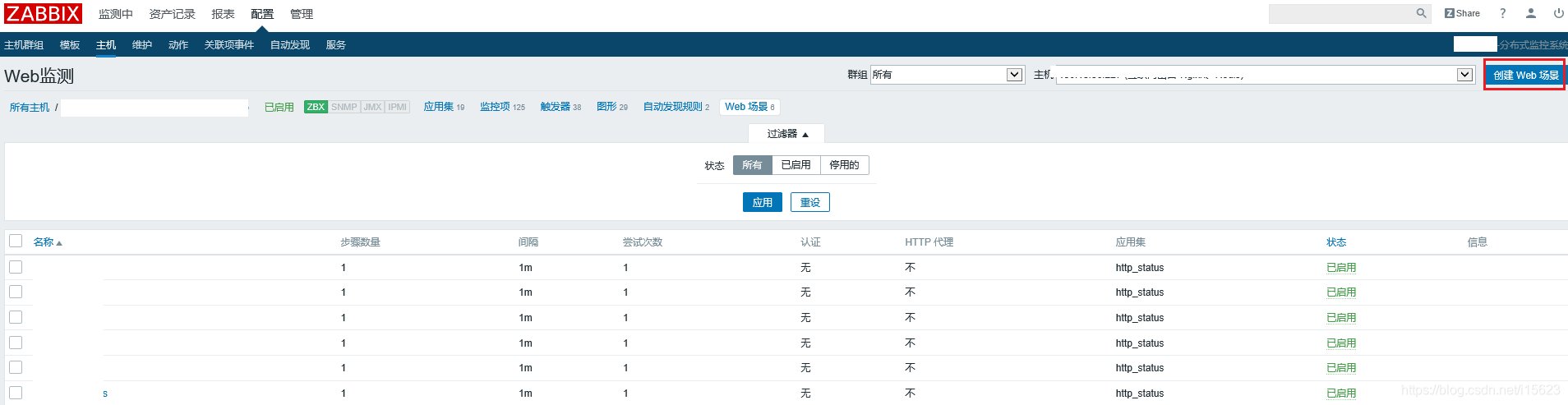This screenshot has height=405, width=1568.
Task: Click the search magnifier icon
Action: [1421, 13]
